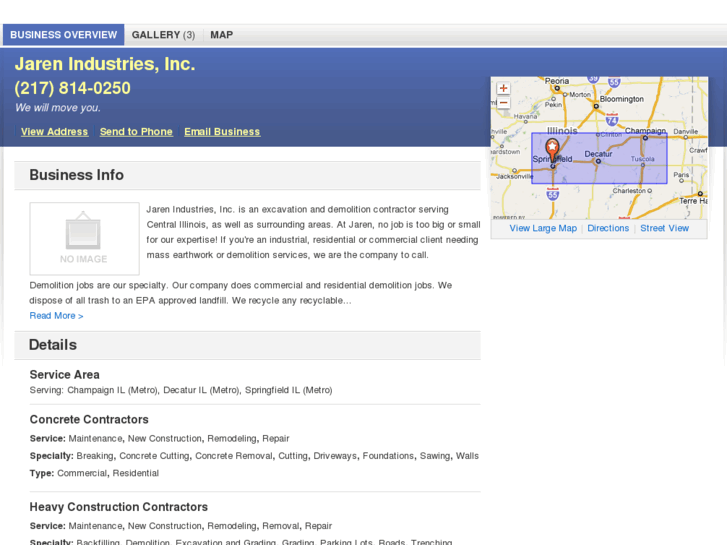The height and width of the screenshot is (545, 727).
Task: Open the Directions link under the map
Action: click(608, 228)
